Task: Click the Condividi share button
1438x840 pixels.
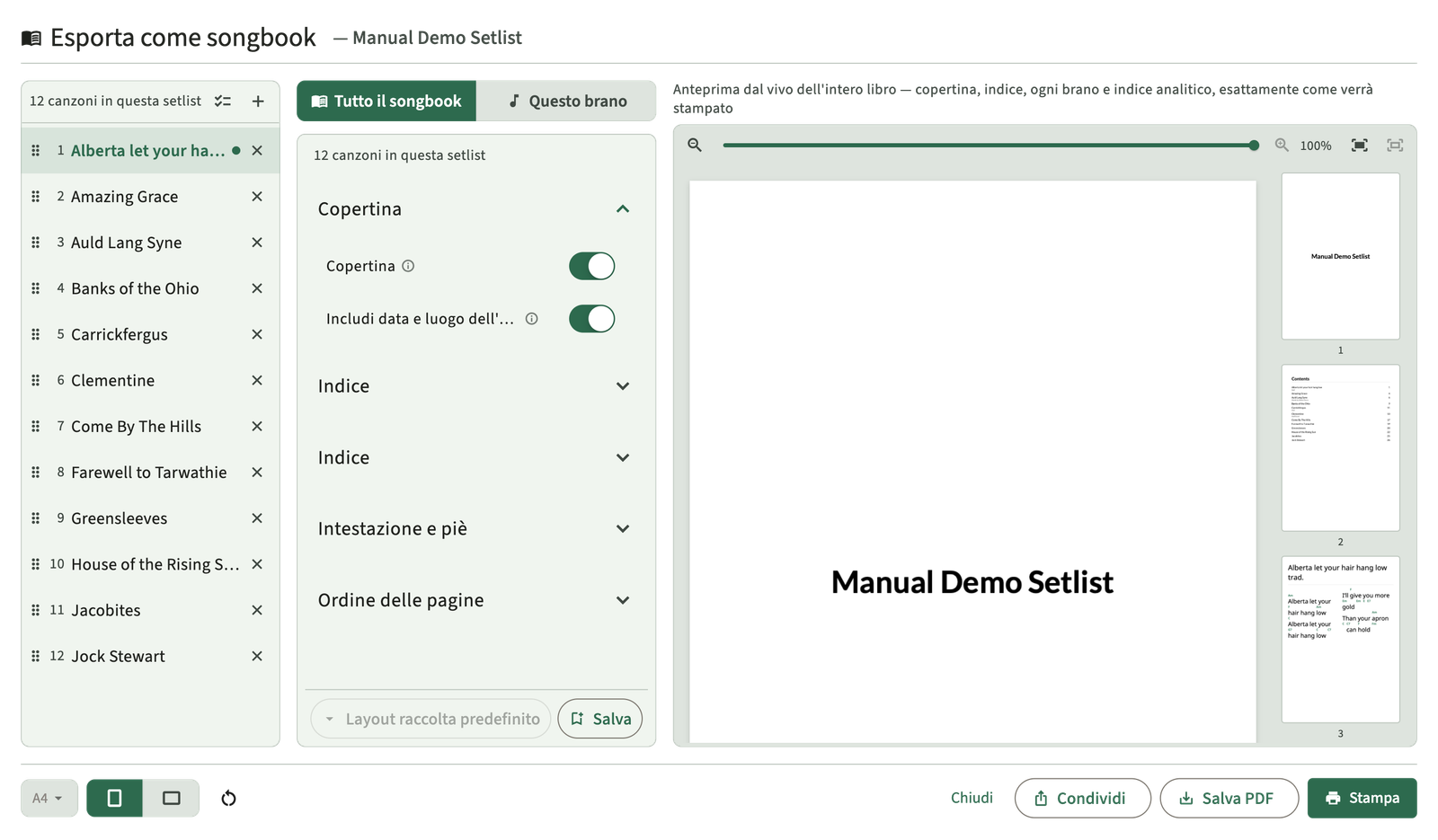Action: (1082, 798)
